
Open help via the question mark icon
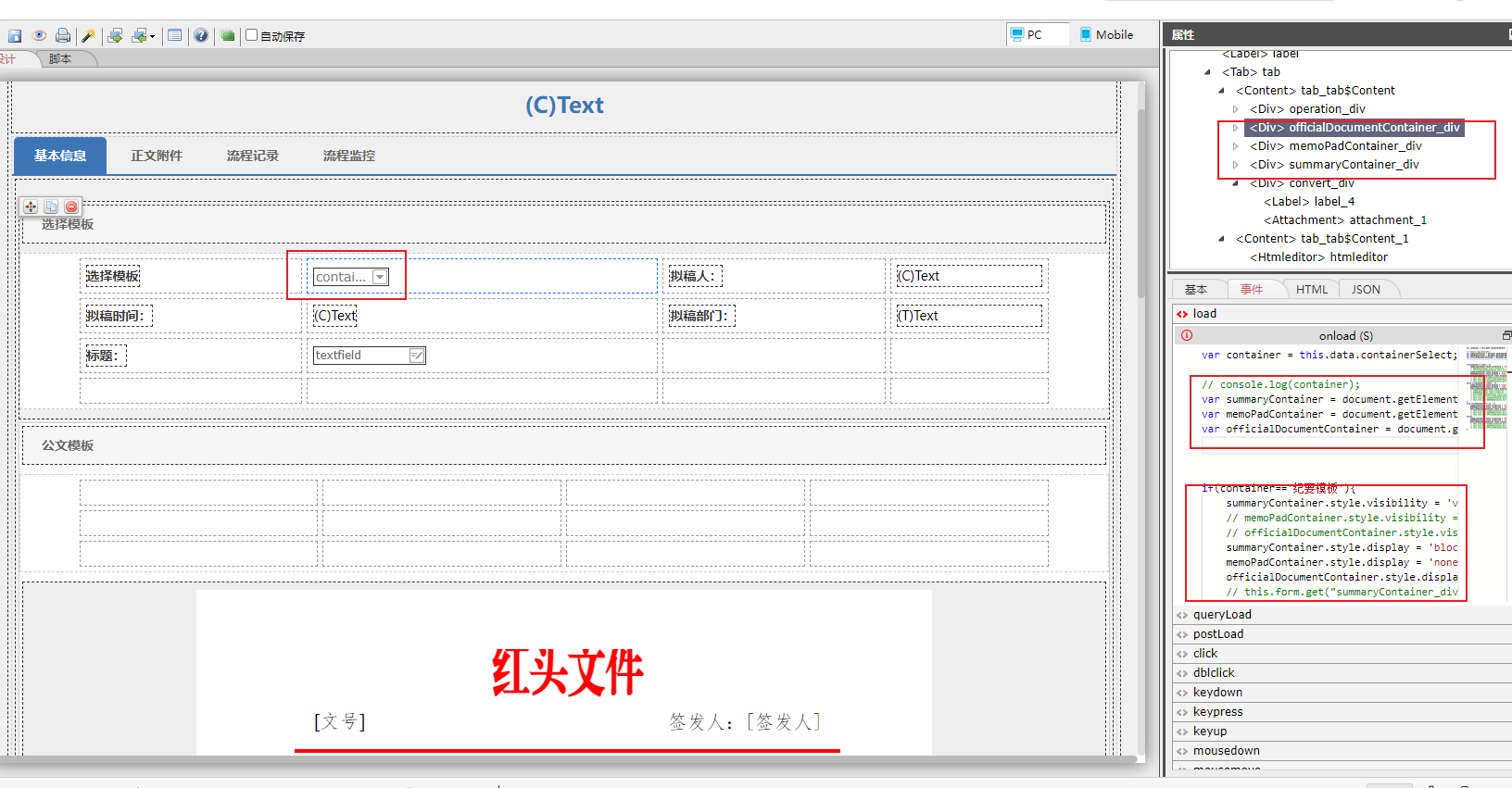(x=200, y=36)
